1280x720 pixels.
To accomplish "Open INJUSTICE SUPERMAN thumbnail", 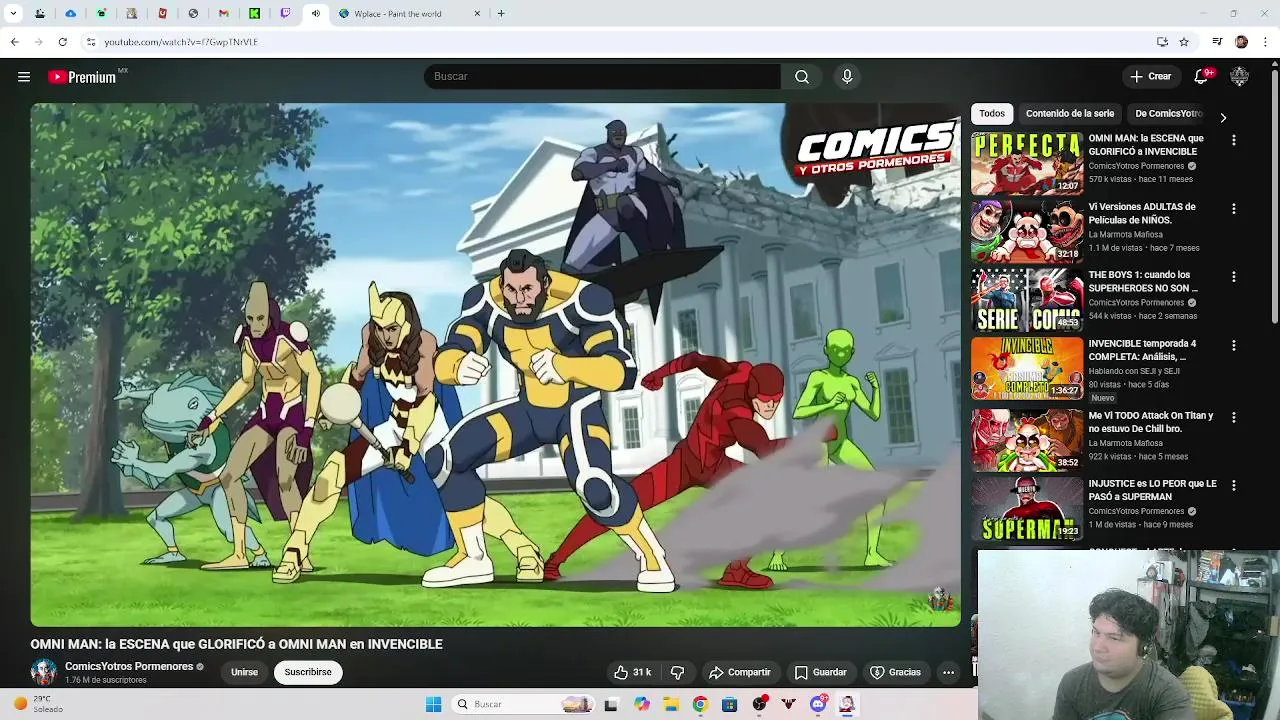I will click(1027, 507).
